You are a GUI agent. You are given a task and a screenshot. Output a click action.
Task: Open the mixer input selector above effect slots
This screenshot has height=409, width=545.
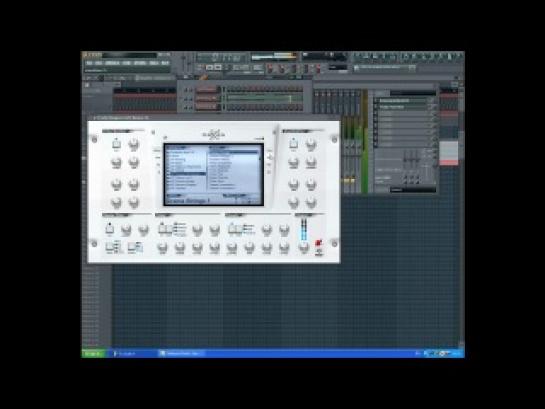[413, 93]
